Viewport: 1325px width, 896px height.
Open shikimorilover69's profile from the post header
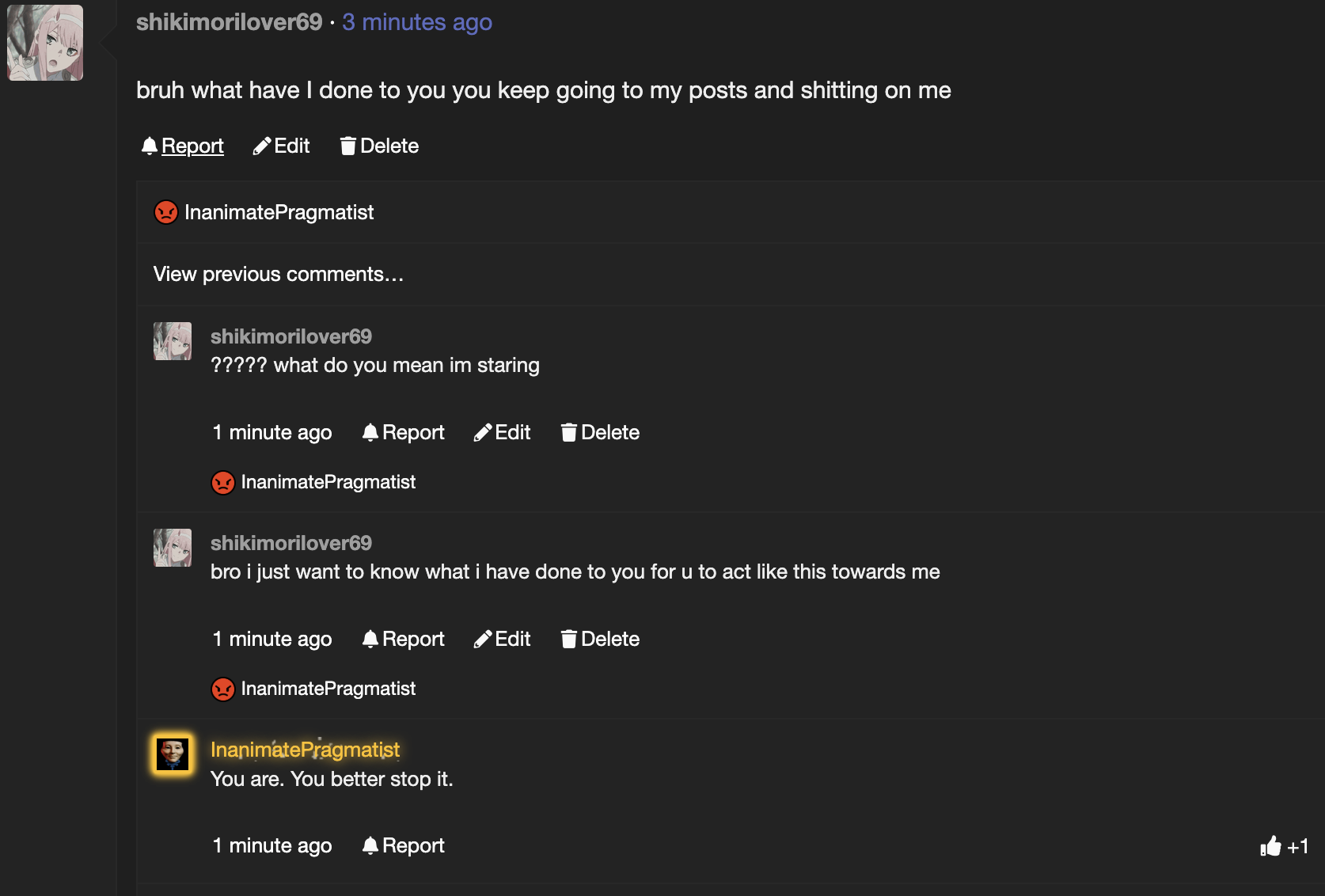coord(229,22)
